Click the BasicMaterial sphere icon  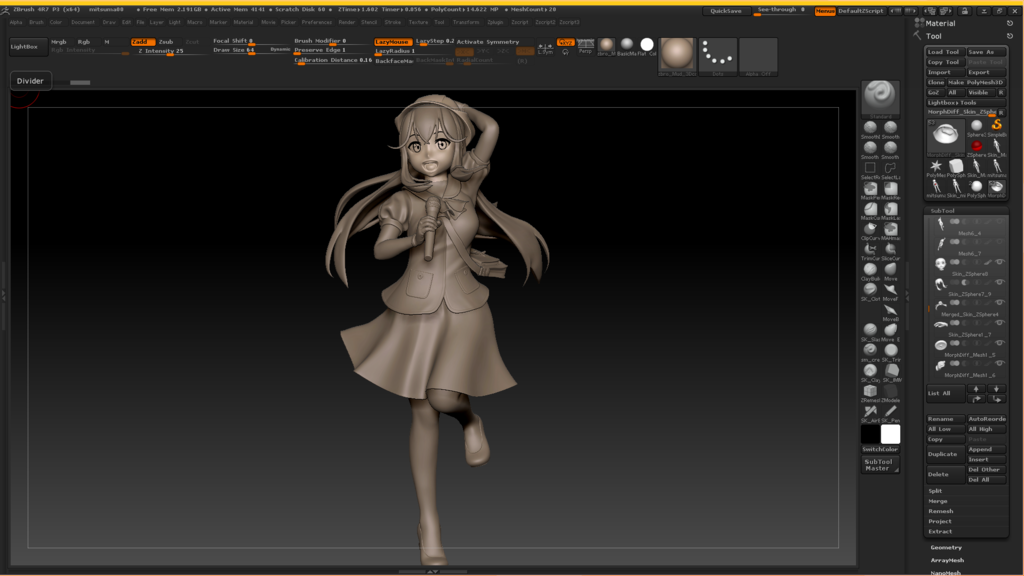coord(626,44)
